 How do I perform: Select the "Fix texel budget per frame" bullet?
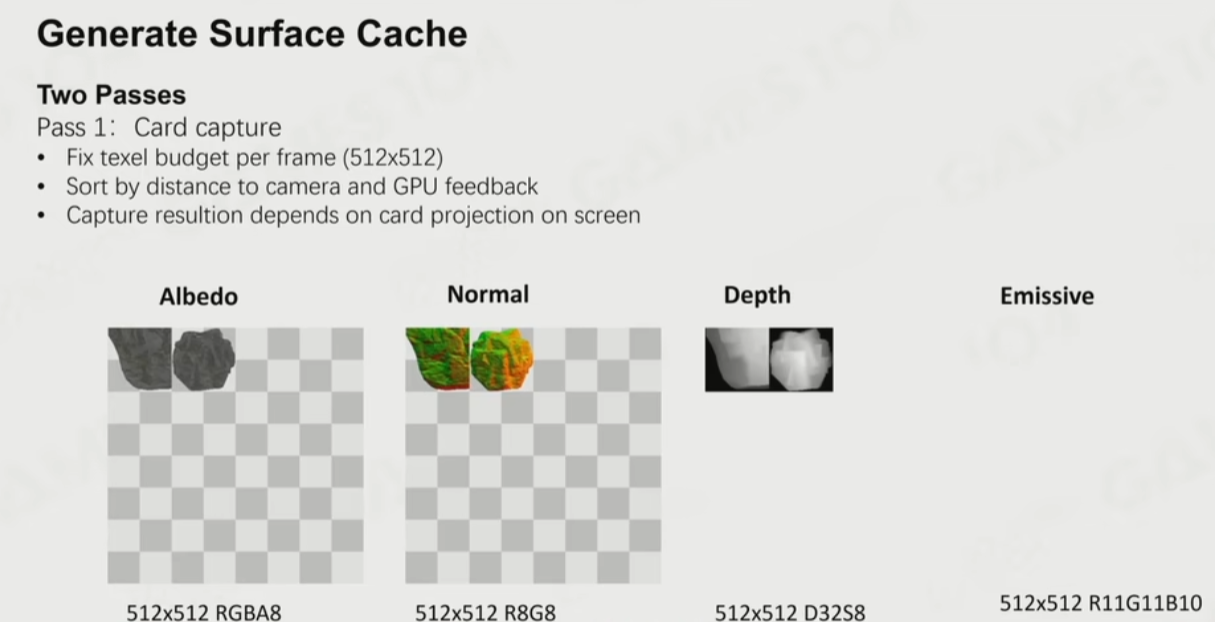point(254,158)
